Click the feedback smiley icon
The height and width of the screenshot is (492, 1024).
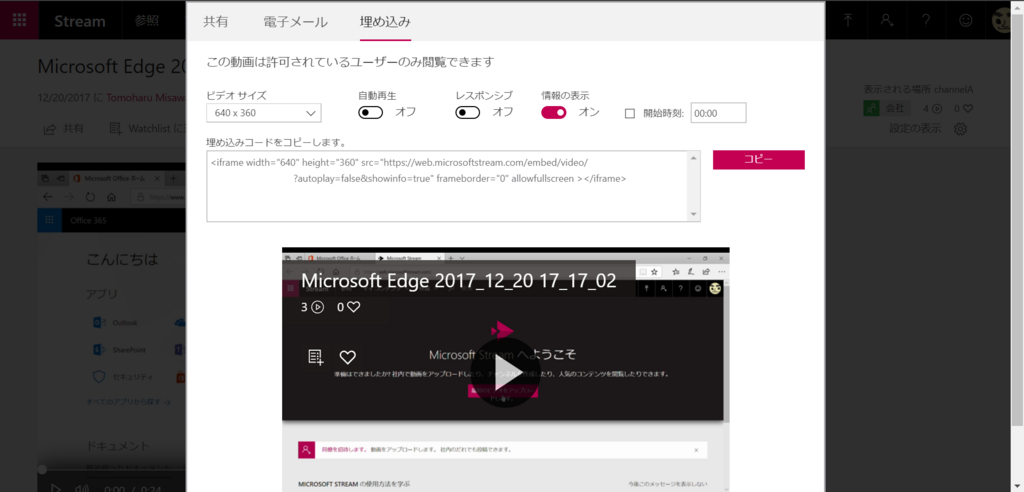[x=965, y=20]
